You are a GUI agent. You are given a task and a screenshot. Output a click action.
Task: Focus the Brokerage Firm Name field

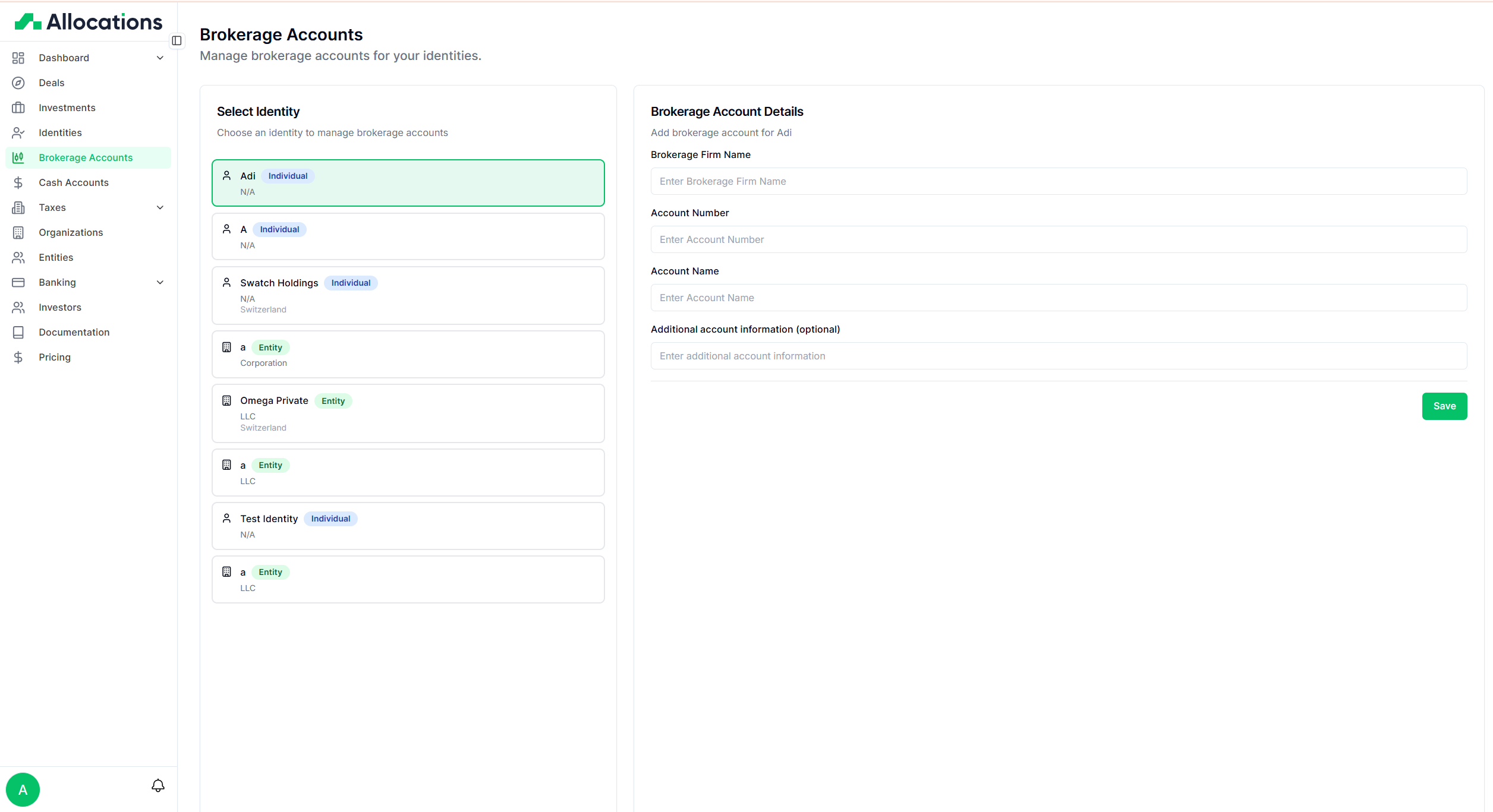click(1058, 181)
